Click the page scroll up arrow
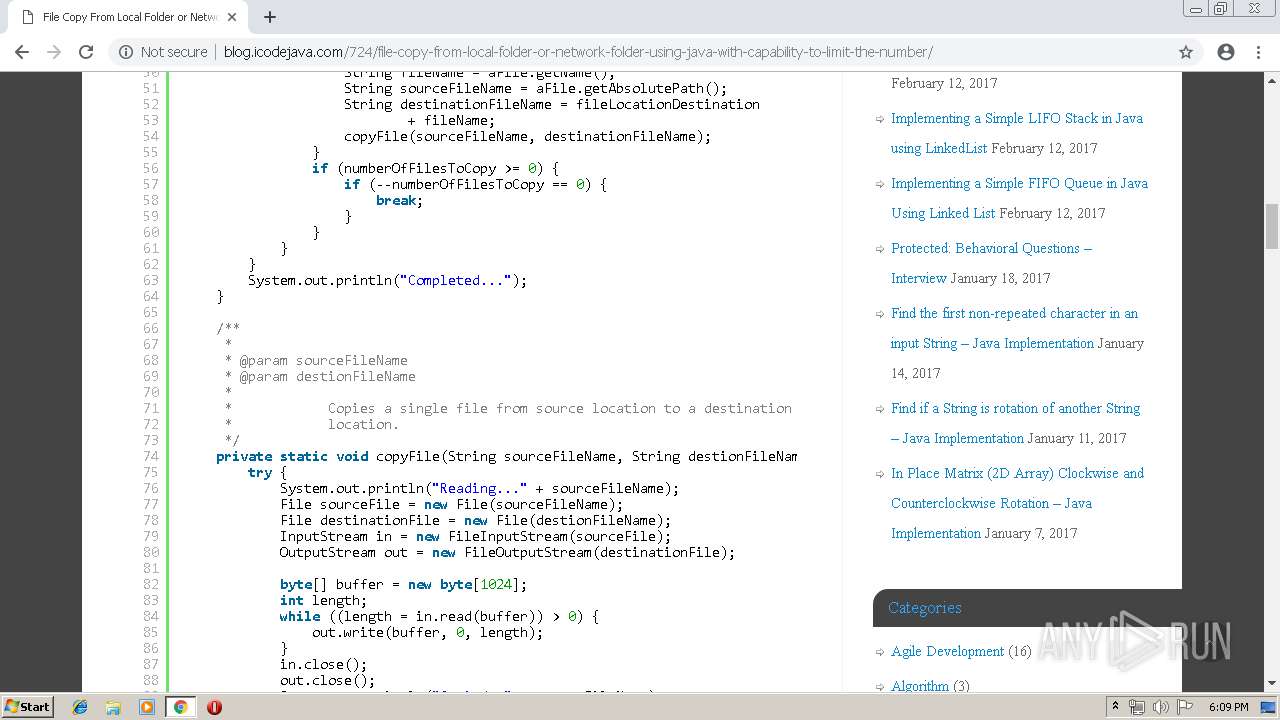The height and width of the screenshot is (720, 1280). [1272, 79]
